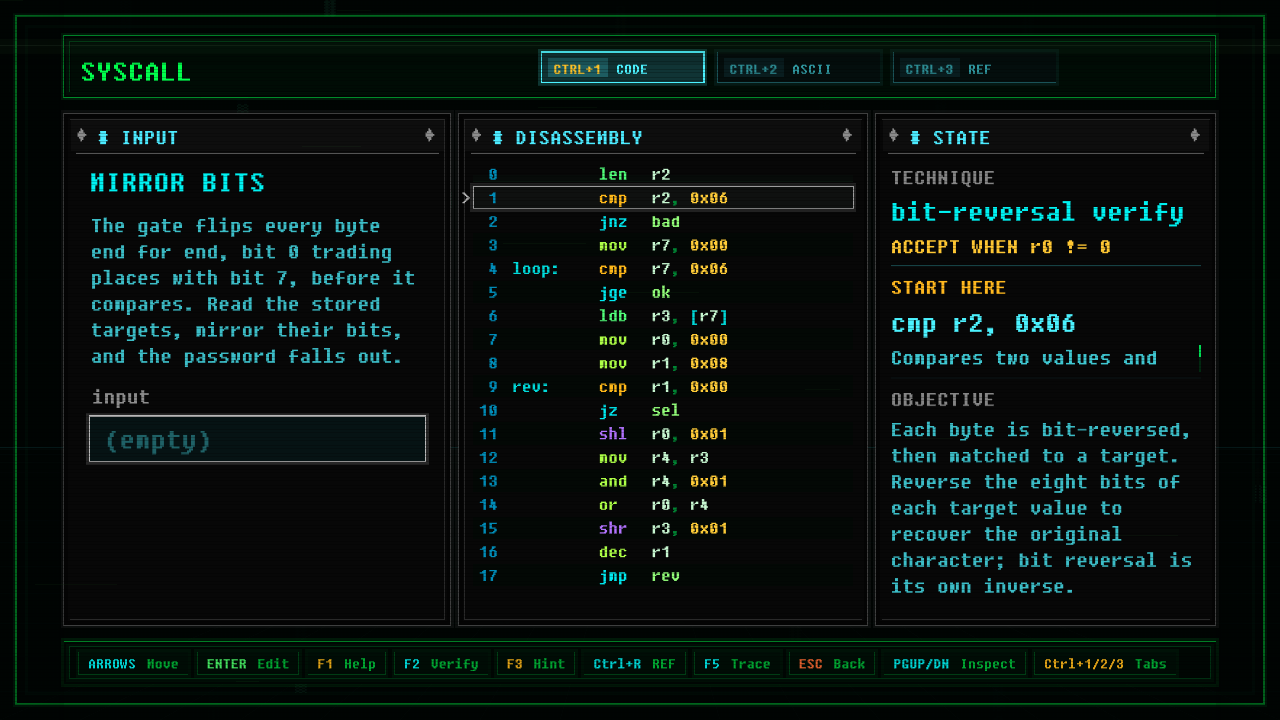Click the TECHNIQUE heading
1280x720 pixels.
click(x=943, y=178)
